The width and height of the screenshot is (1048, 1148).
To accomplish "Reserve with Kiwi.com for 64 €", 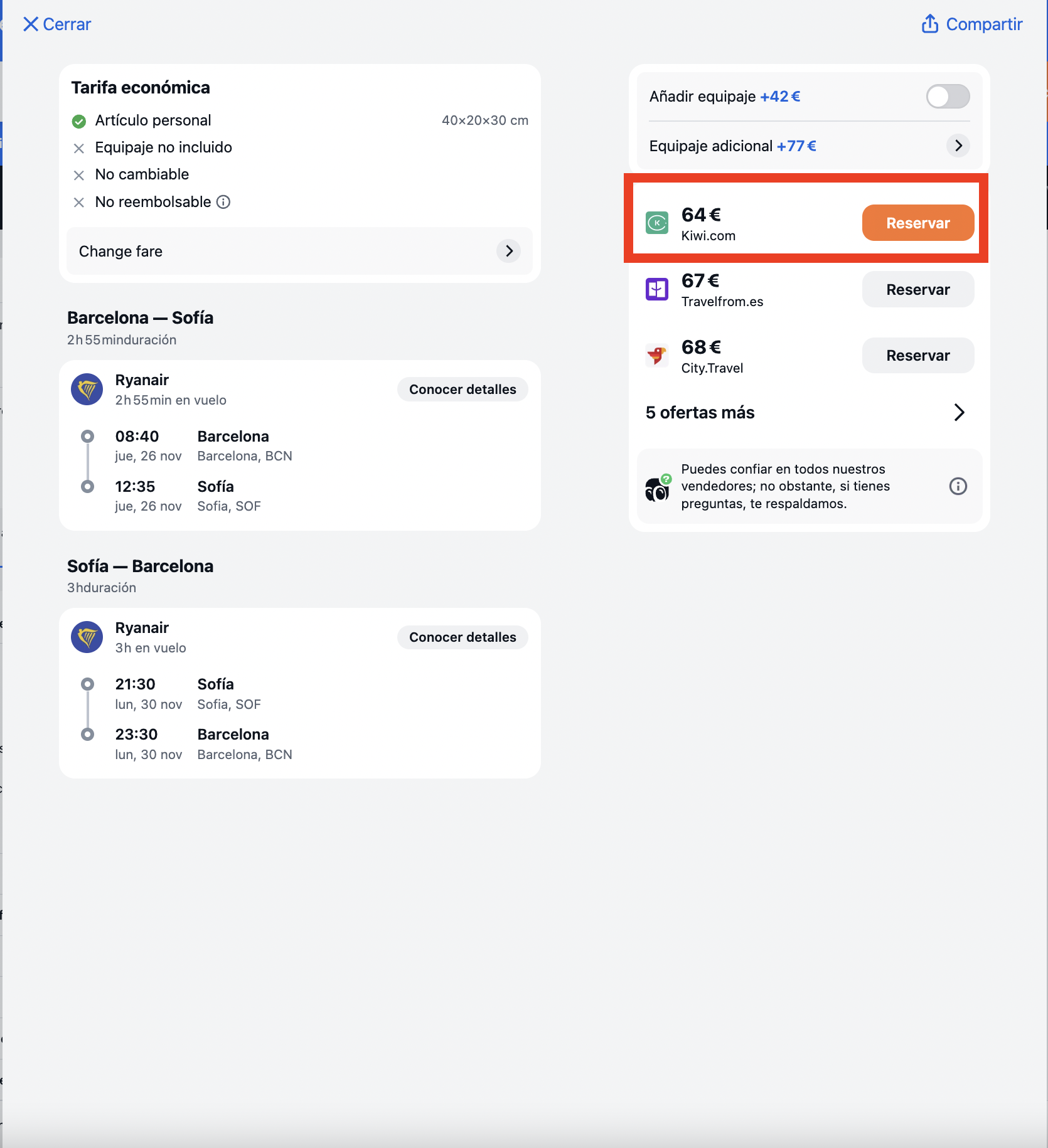I will coord(918,223).
